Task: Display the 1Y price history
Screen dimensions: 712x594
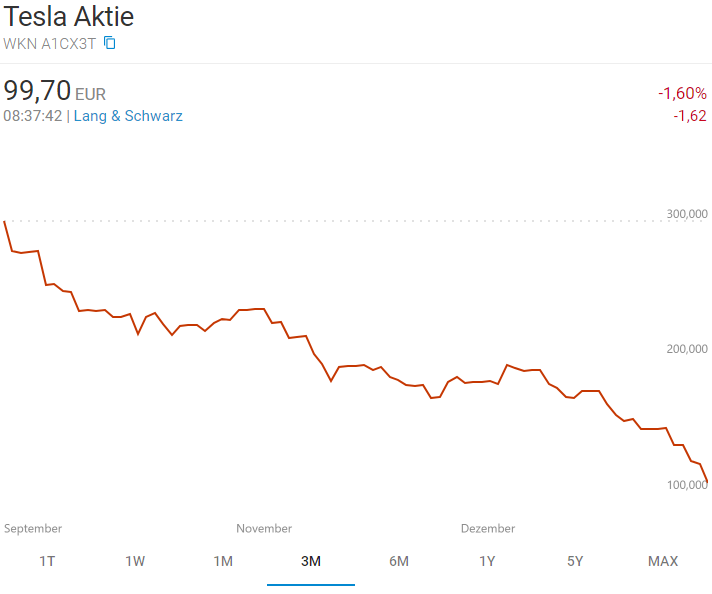Action: (x=487, y=561)
